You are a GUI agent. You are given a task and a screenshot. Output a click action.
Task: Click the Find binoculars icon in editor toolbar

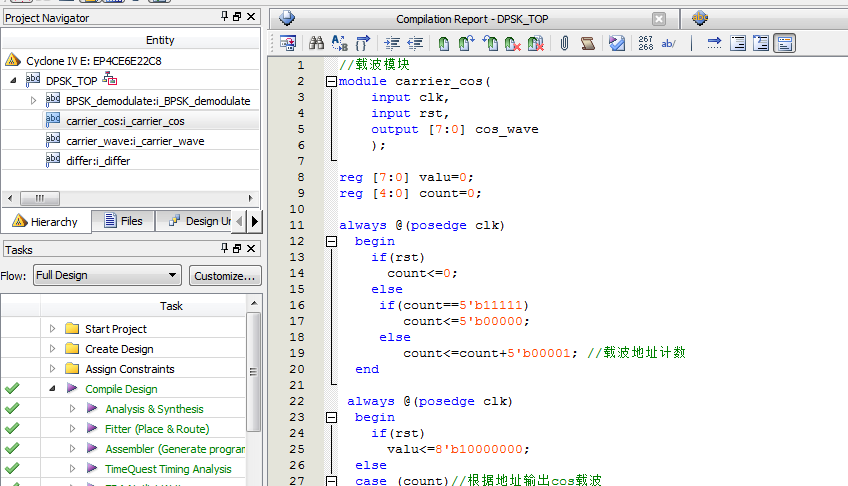coord(316,44)
